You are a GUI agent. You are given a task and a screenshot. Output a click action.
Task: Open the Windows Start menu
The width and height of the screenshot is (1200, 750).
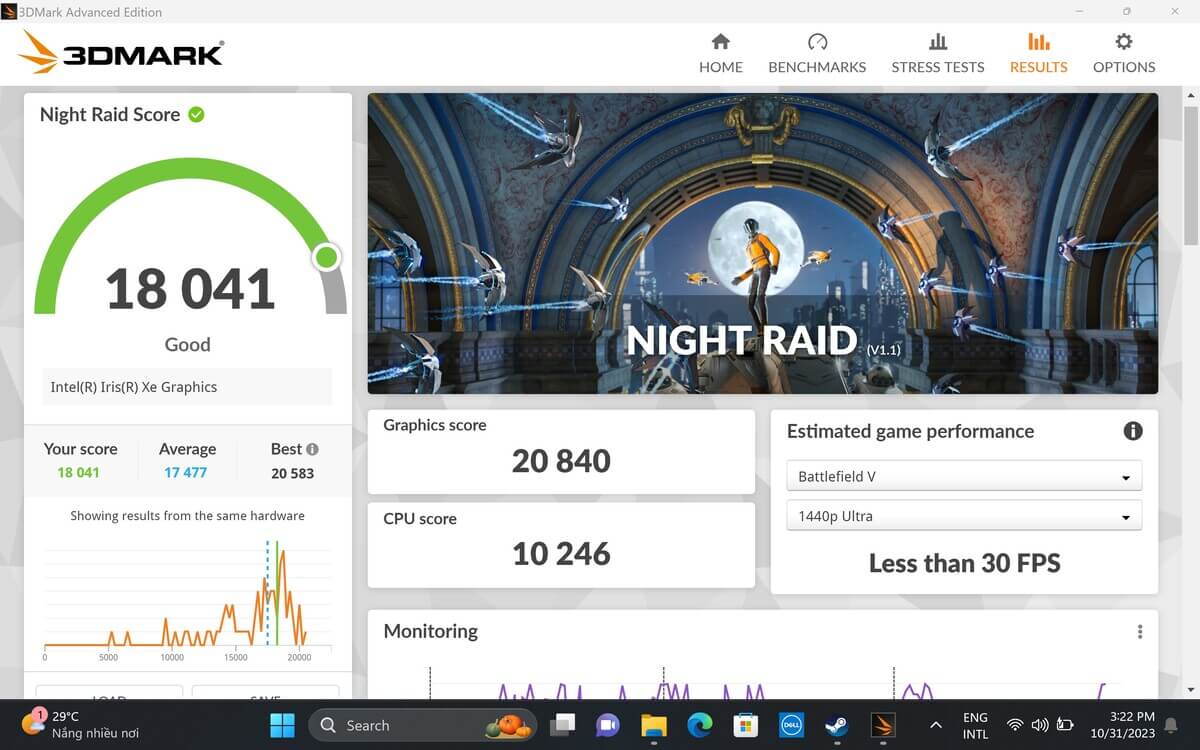[282, 725]
